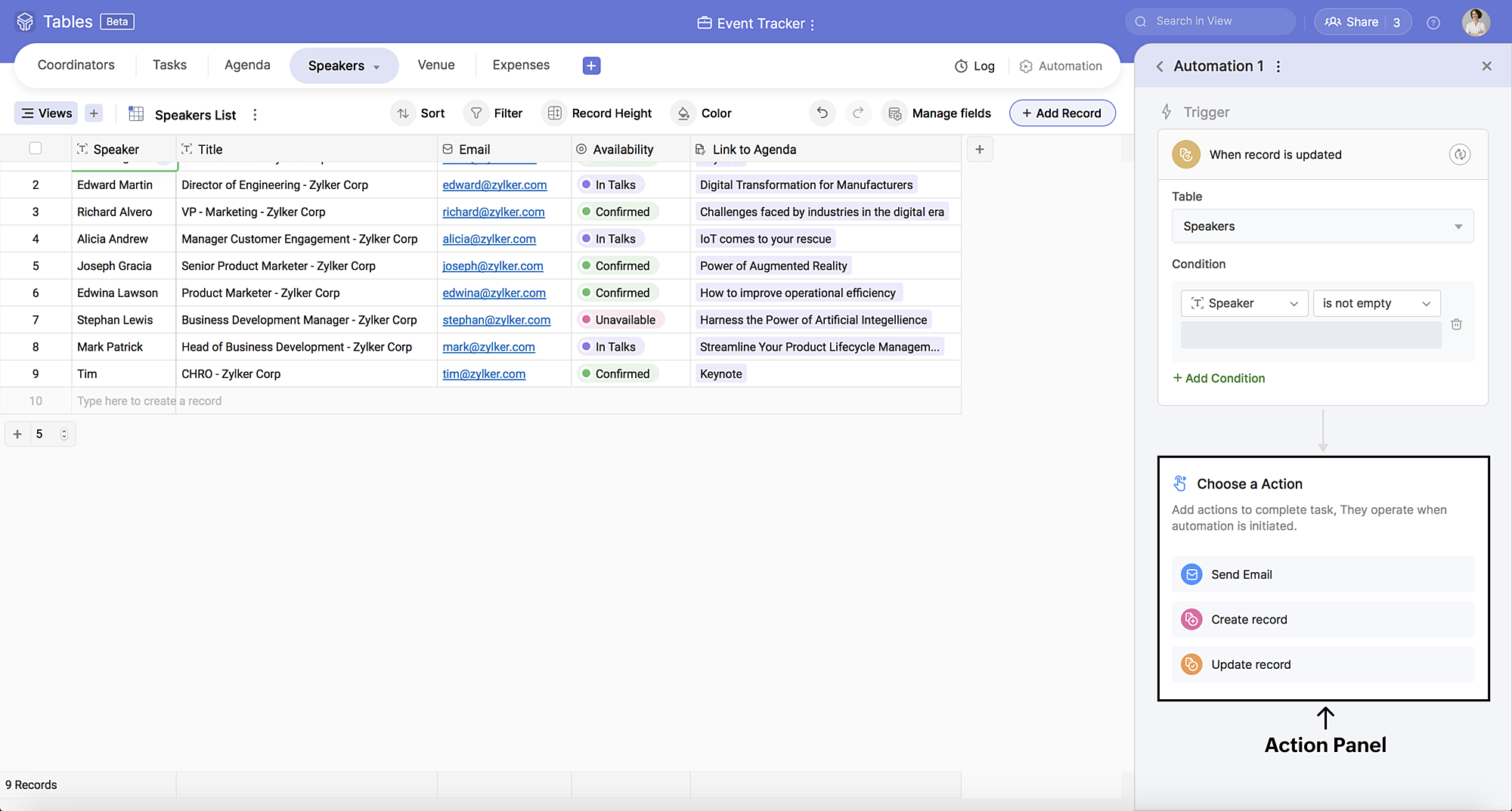This screenshot has width=1512, height=811.
Task: Click the redo arrow icon
Action: [x=858, y=113]
